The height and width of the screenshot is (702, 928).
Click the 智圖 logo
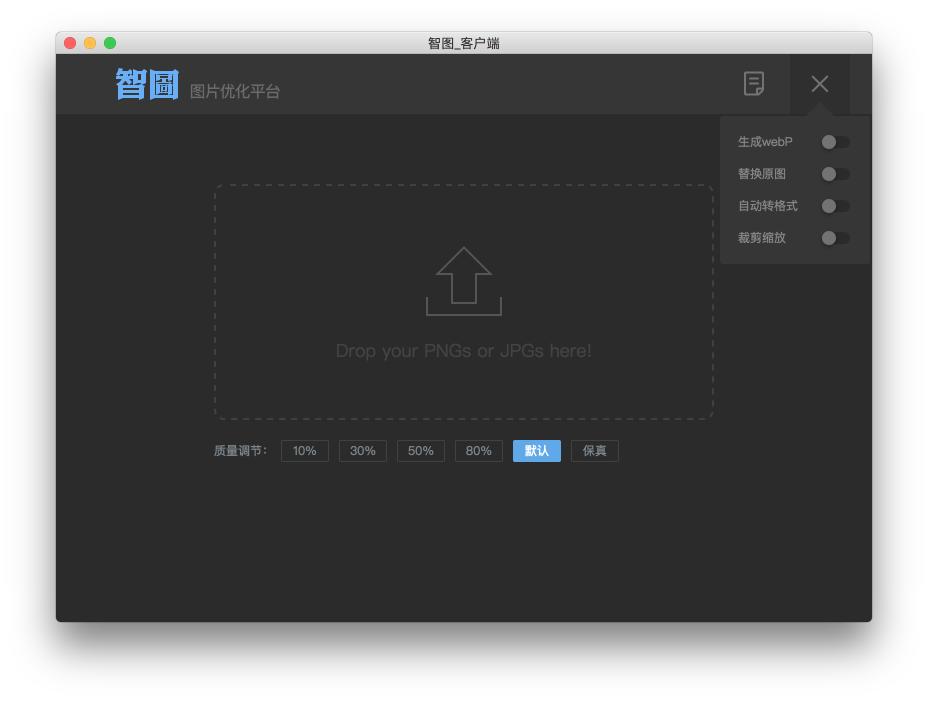pyautogui.click(x=146, y=84)
